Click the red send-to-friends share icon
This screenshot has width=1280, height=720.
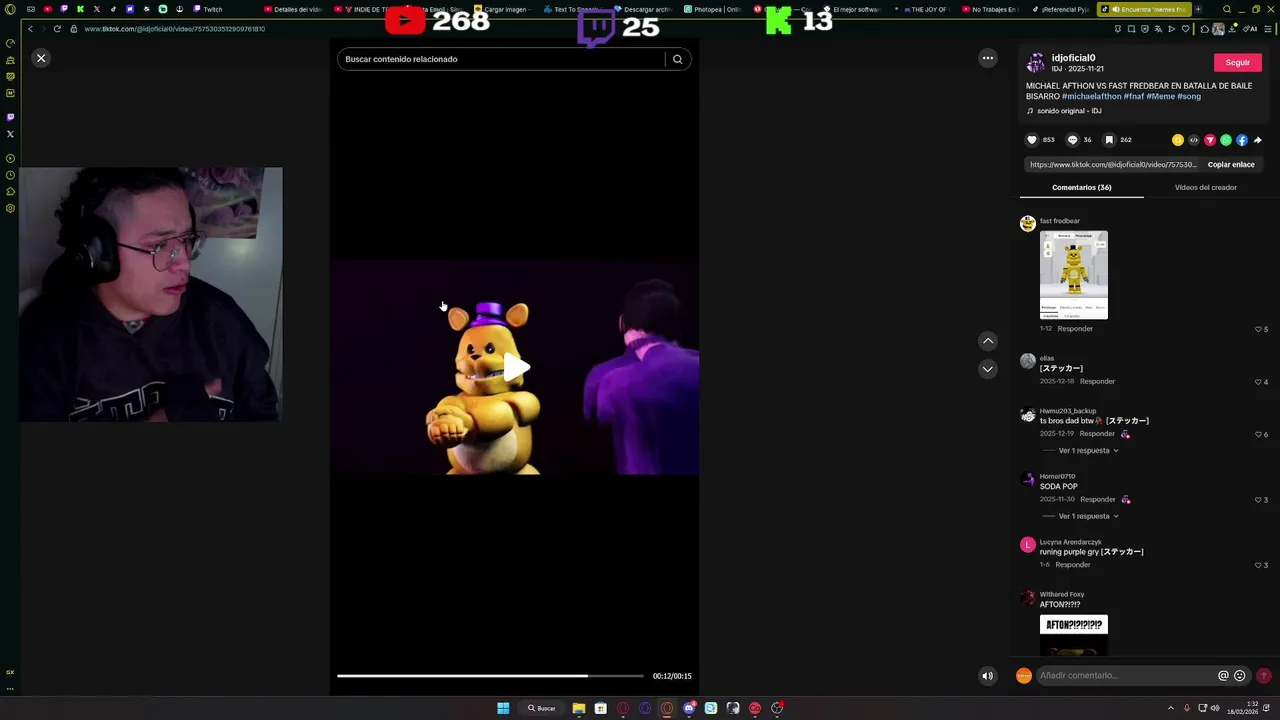point(1210,140)
